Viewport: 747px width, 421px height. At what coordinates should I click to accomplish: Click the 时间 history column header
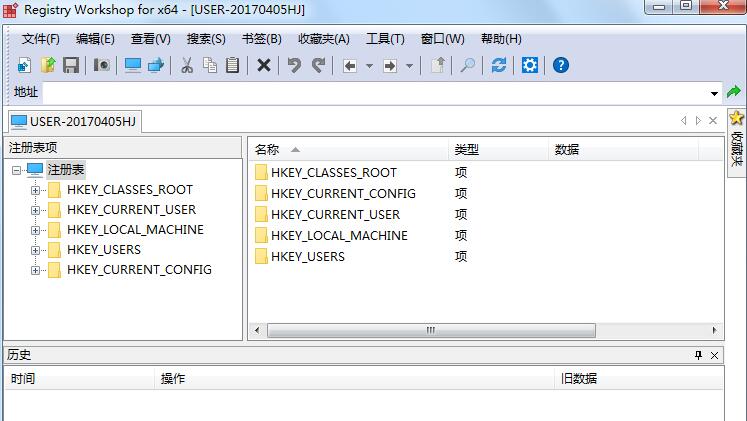coord(80,379)
